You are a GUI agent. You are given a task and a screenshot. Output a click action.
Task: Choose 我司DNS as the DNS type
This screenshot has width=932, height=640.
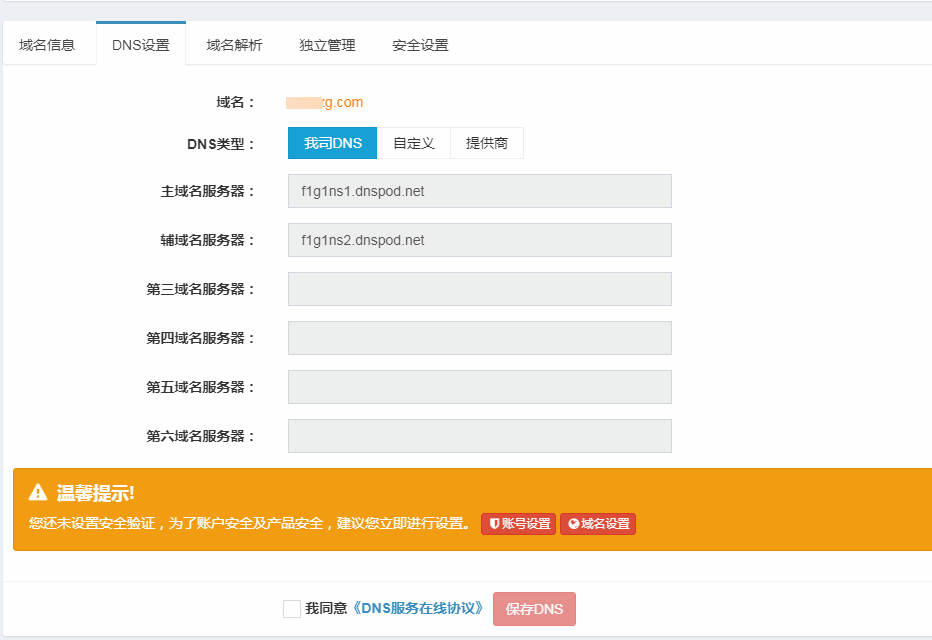click(332, 143)
